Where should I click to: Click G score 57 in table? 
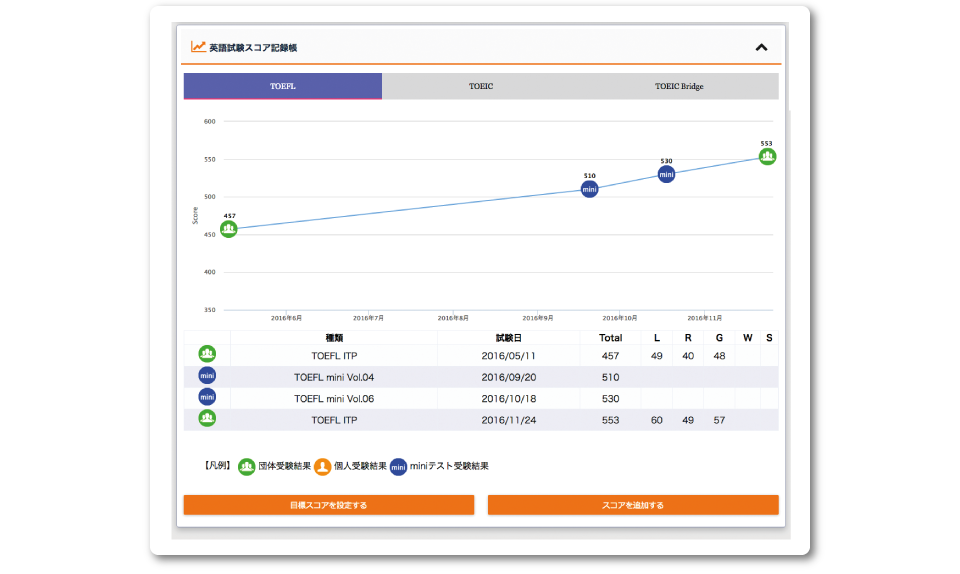(x=719, y=420)
